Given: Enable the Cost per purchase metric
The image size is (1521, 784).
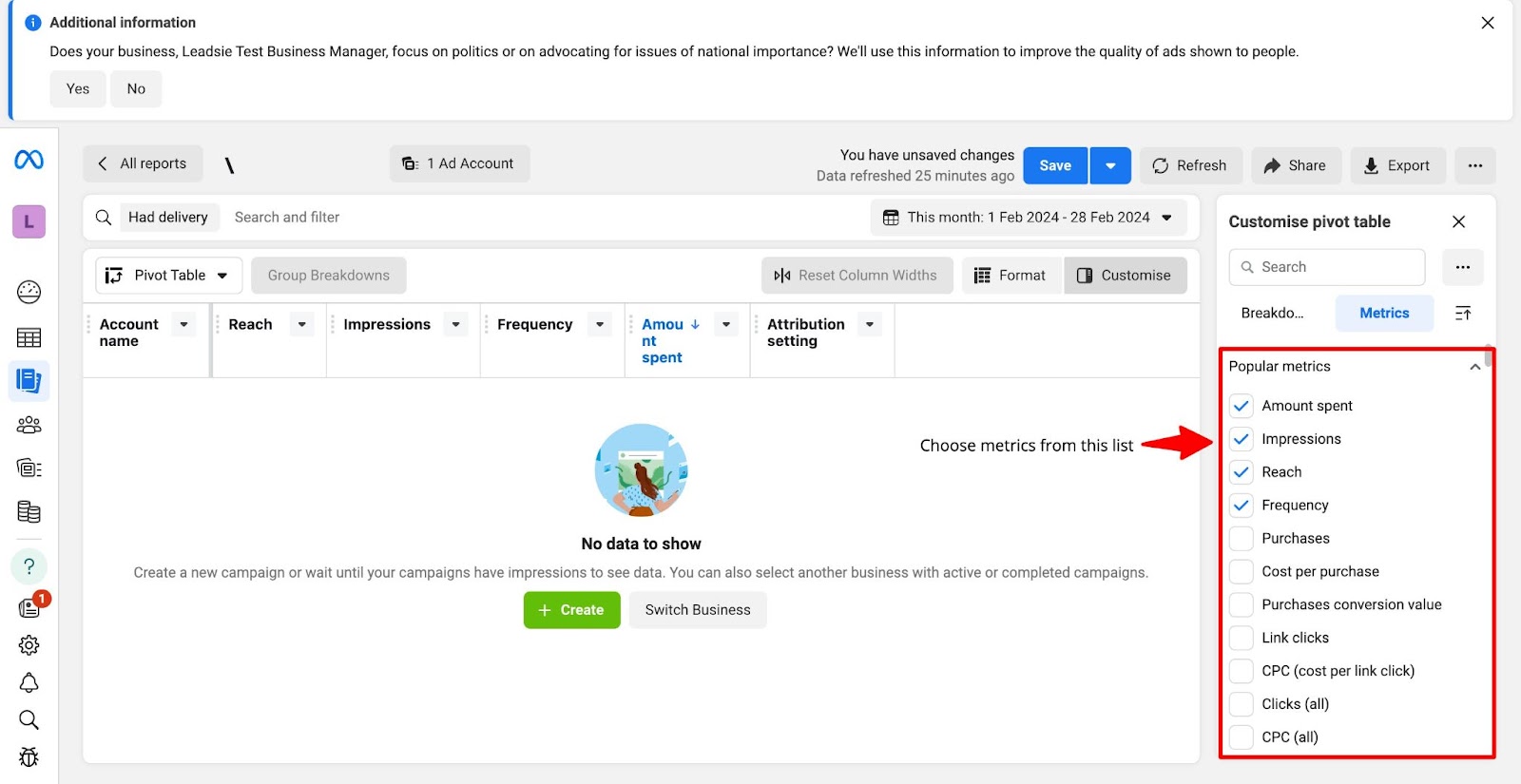Looking at the screenshot, I should (1242, 572).
